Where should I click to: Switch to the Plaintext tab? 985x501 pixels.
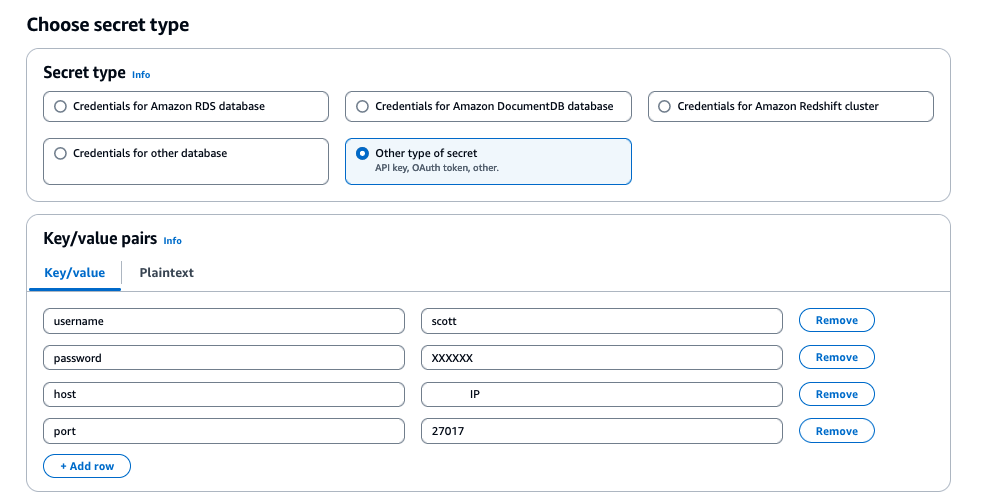pyautogui.click(x=167, y=273)
